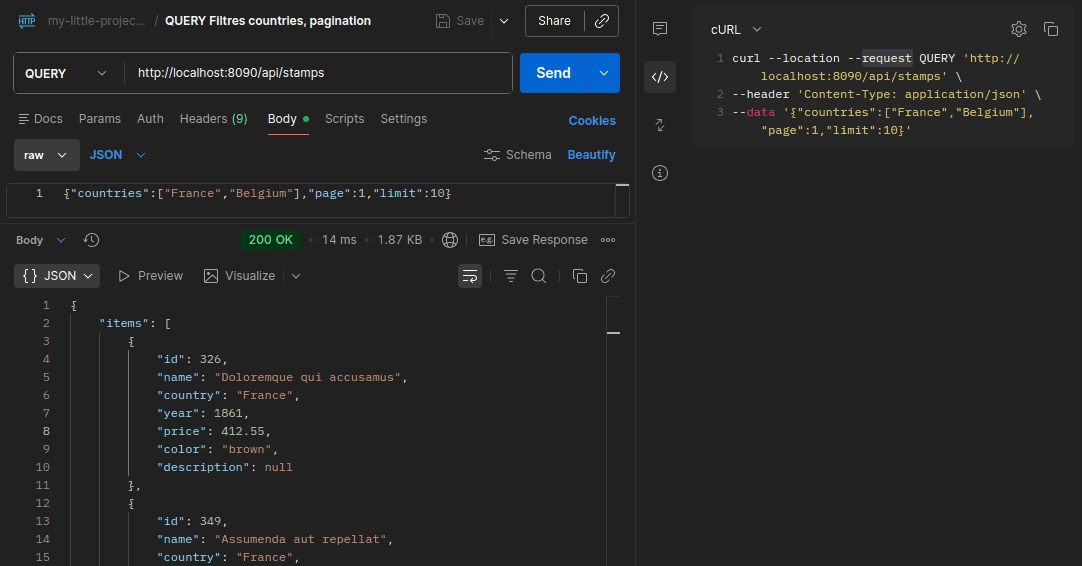Click the "brown" color value
Viewport: 1082px width, 566px height.
point(246,449)
